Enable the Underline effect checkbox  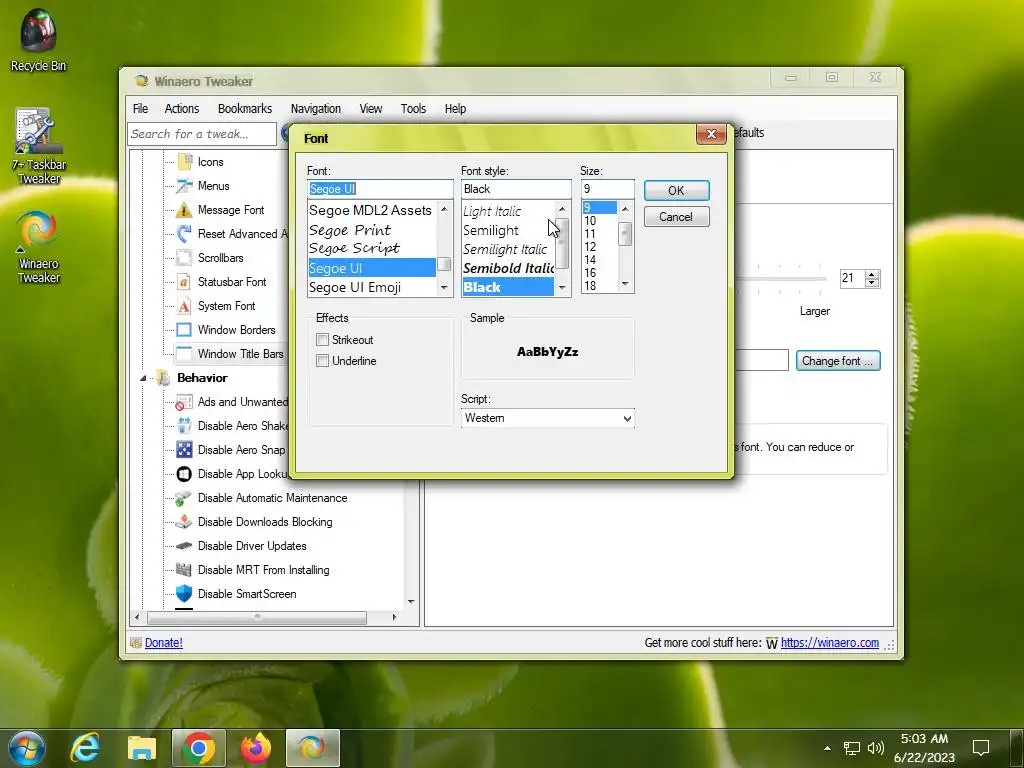point(322,360)
